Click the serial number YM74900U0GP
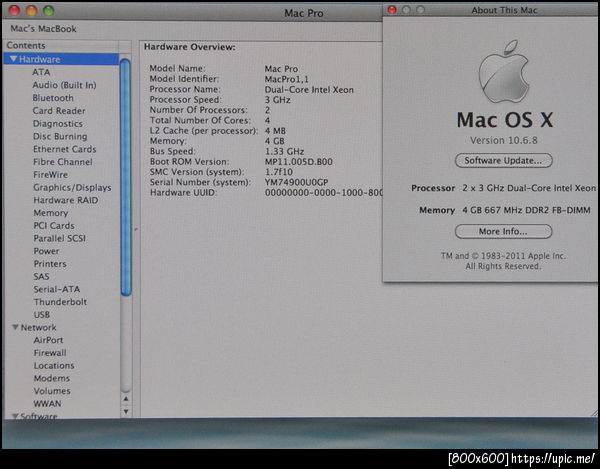 point(296,182)
